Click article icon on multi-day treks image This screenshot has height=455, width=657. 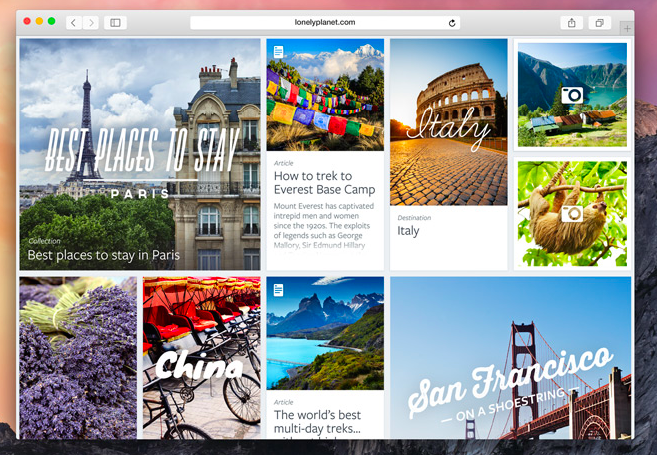278,290
